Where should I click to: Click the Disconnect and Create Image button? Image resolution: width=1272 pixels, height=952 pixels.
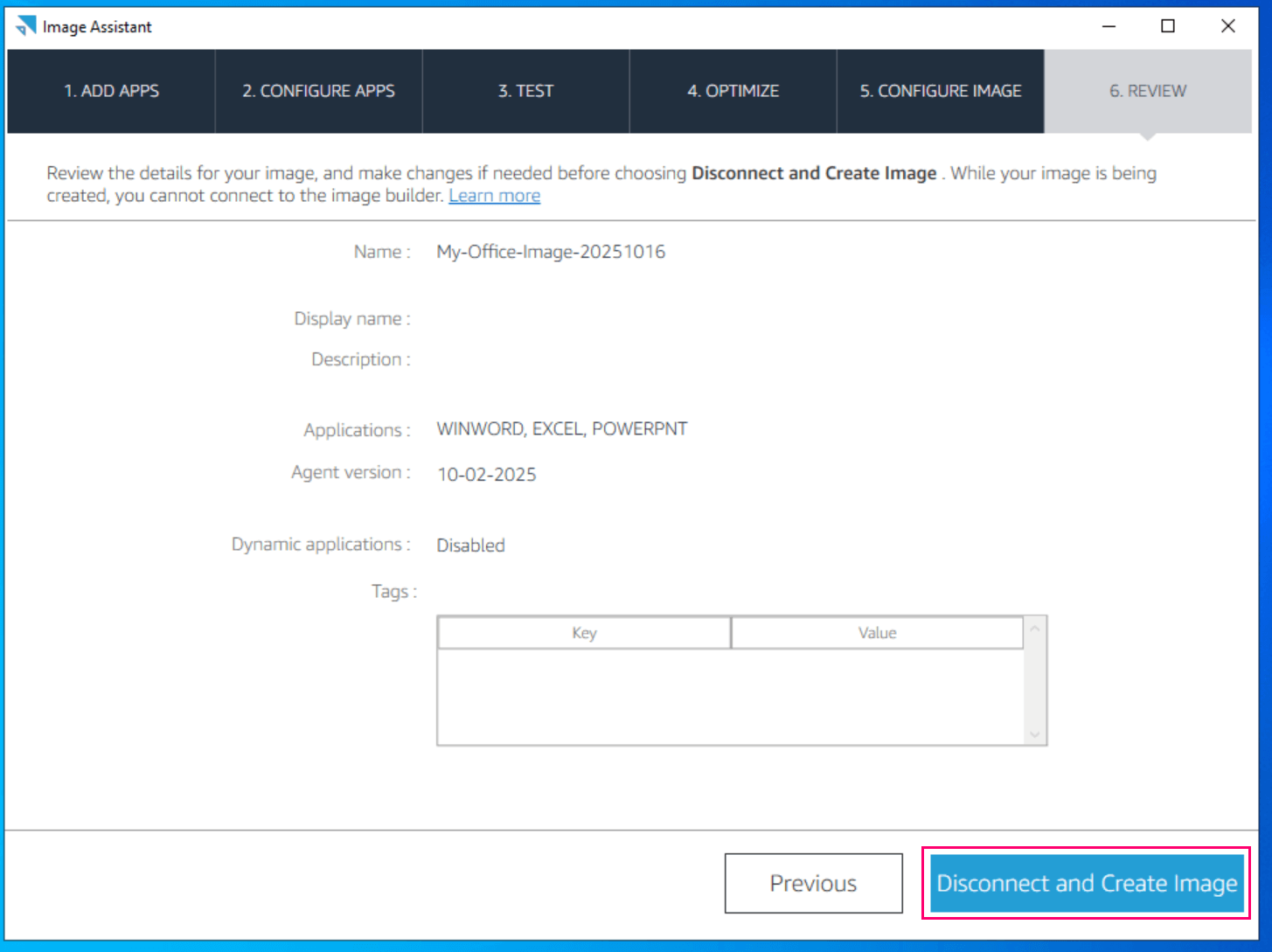[x=1086, y=883]
